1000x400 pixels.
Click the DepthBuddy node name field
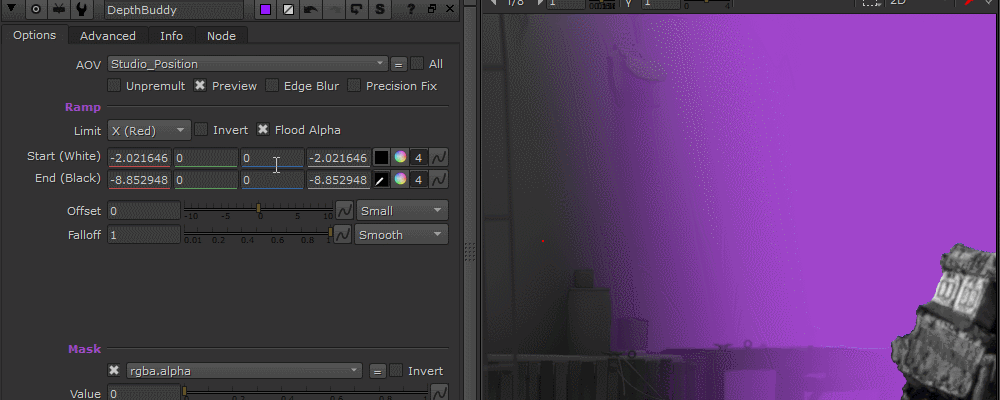(x=173, y=10)
